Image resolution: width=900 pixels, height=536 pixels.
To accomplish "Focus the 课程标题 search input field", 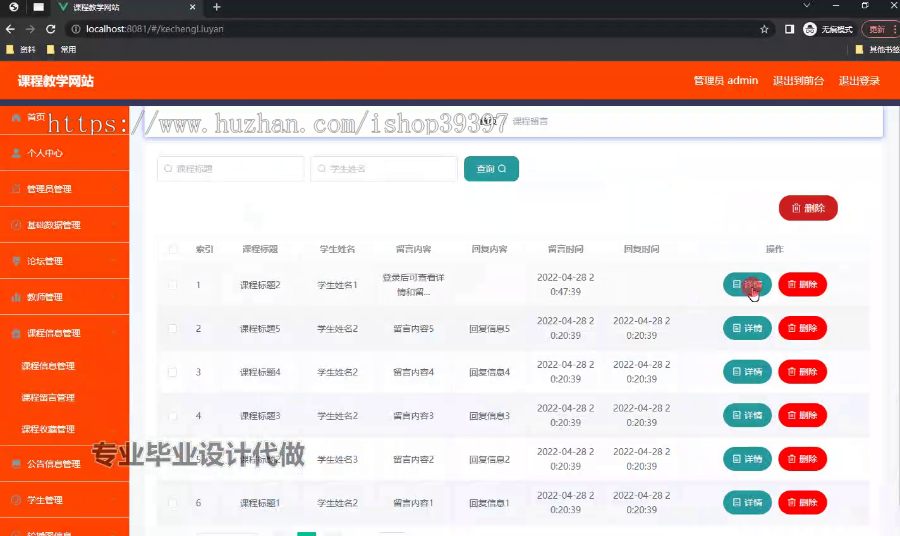I will [x=231, y=169].
